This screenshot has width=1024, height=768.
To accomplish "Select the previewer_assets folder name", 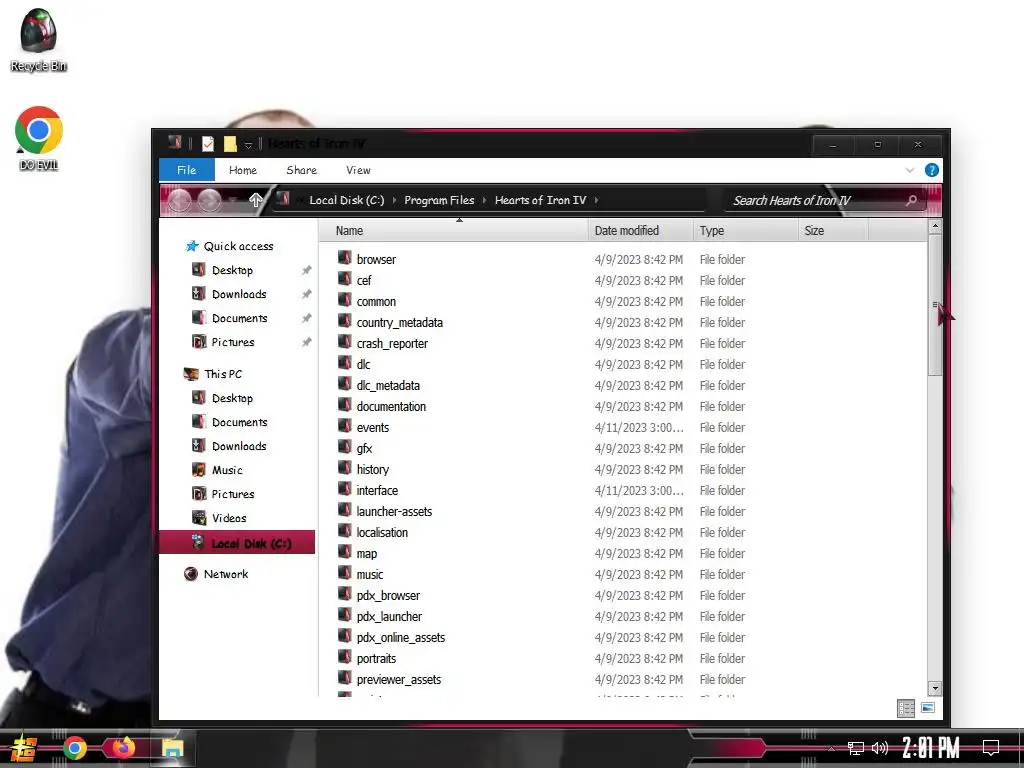I will (x=399, y=679).
